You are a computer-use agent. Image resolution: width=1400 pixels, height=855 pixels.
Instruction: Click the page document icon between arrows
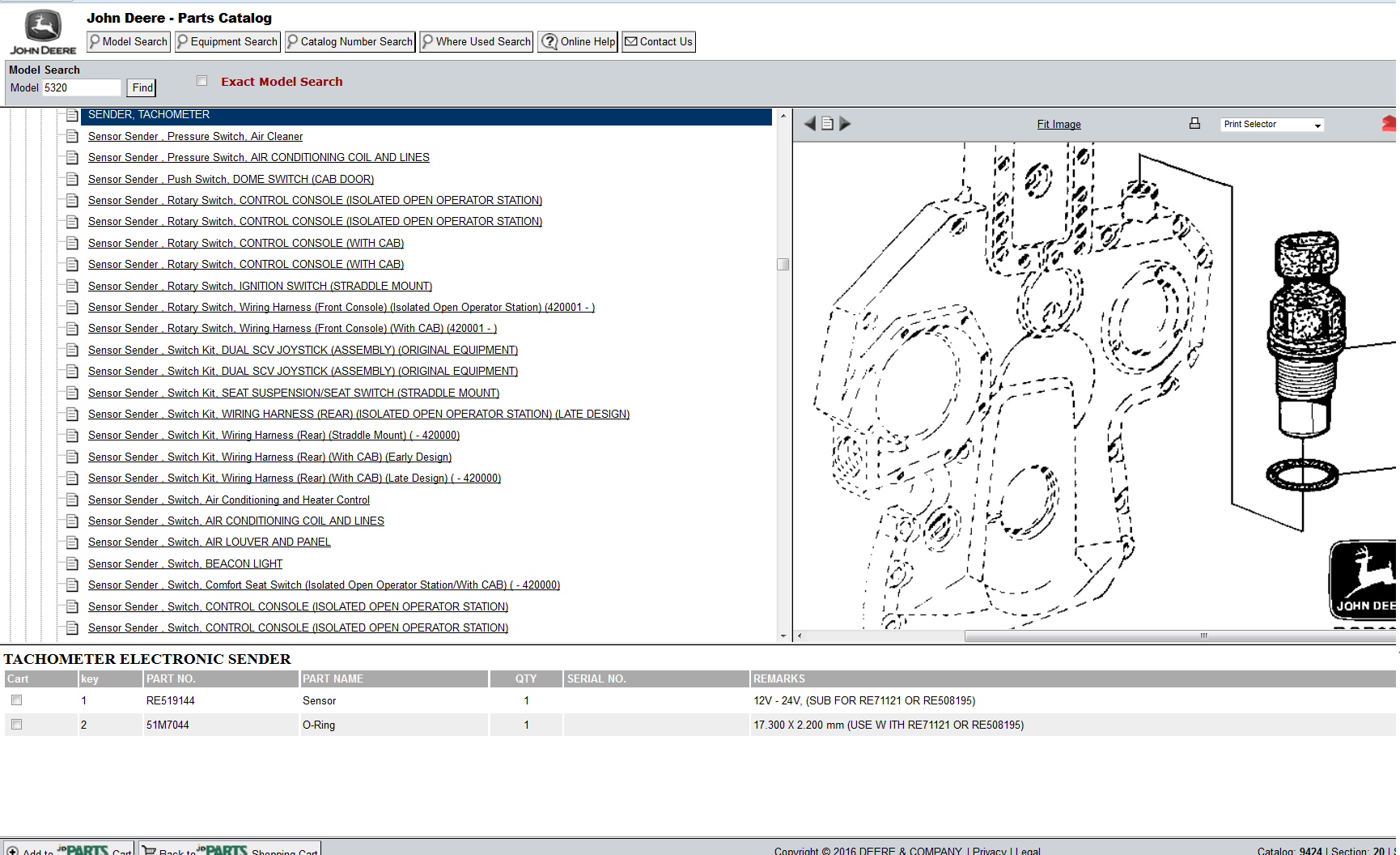click(827, 124)
